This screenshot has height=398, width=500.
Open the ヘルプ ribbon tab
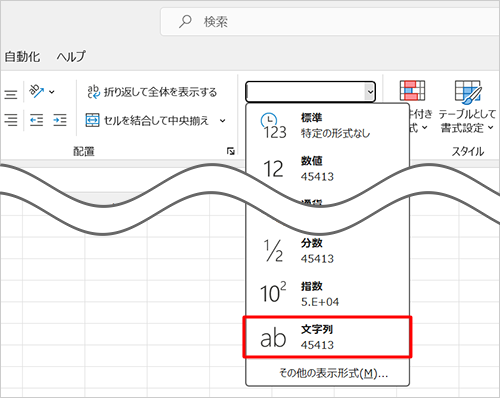pyautogui.click(x=71, y=56)
